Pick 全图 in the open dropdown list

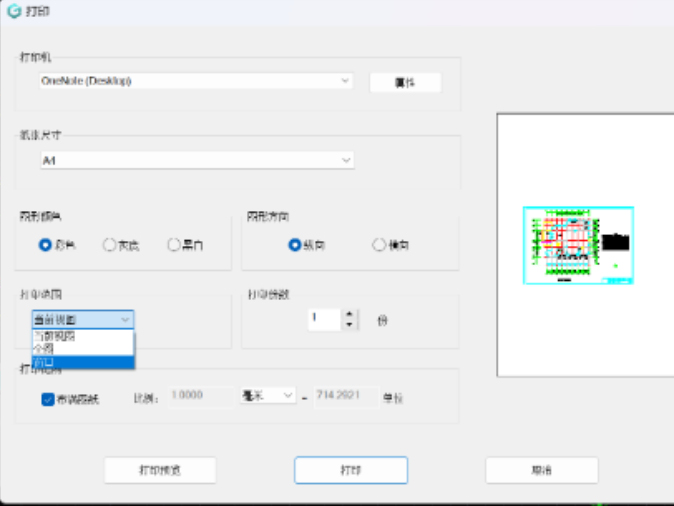coord(83,349)
